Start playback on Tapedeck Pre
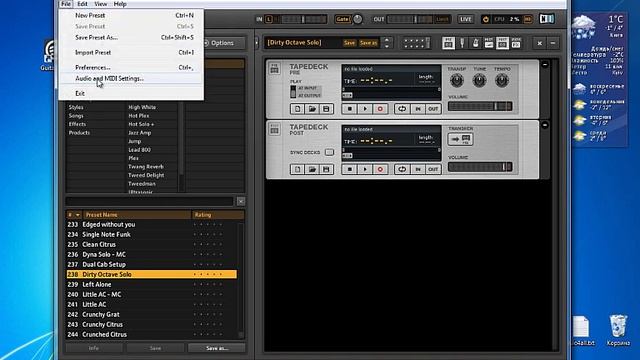Image resolution: width=640 pixels, height=360 pixels. [365, 109]
